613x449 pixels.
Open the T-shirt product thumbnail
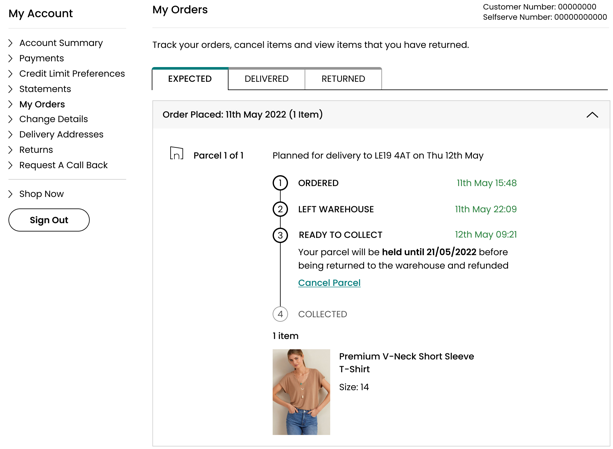tap(301, 392)
